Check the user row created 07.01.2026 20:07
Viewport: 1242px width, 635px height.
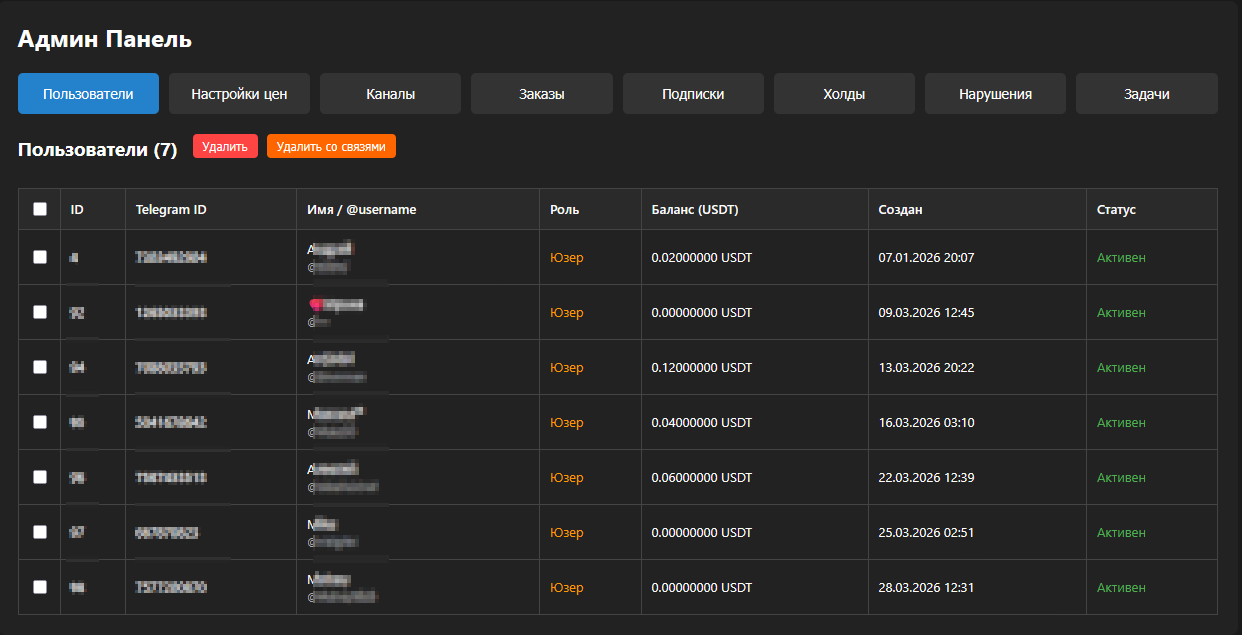[40, 257]
